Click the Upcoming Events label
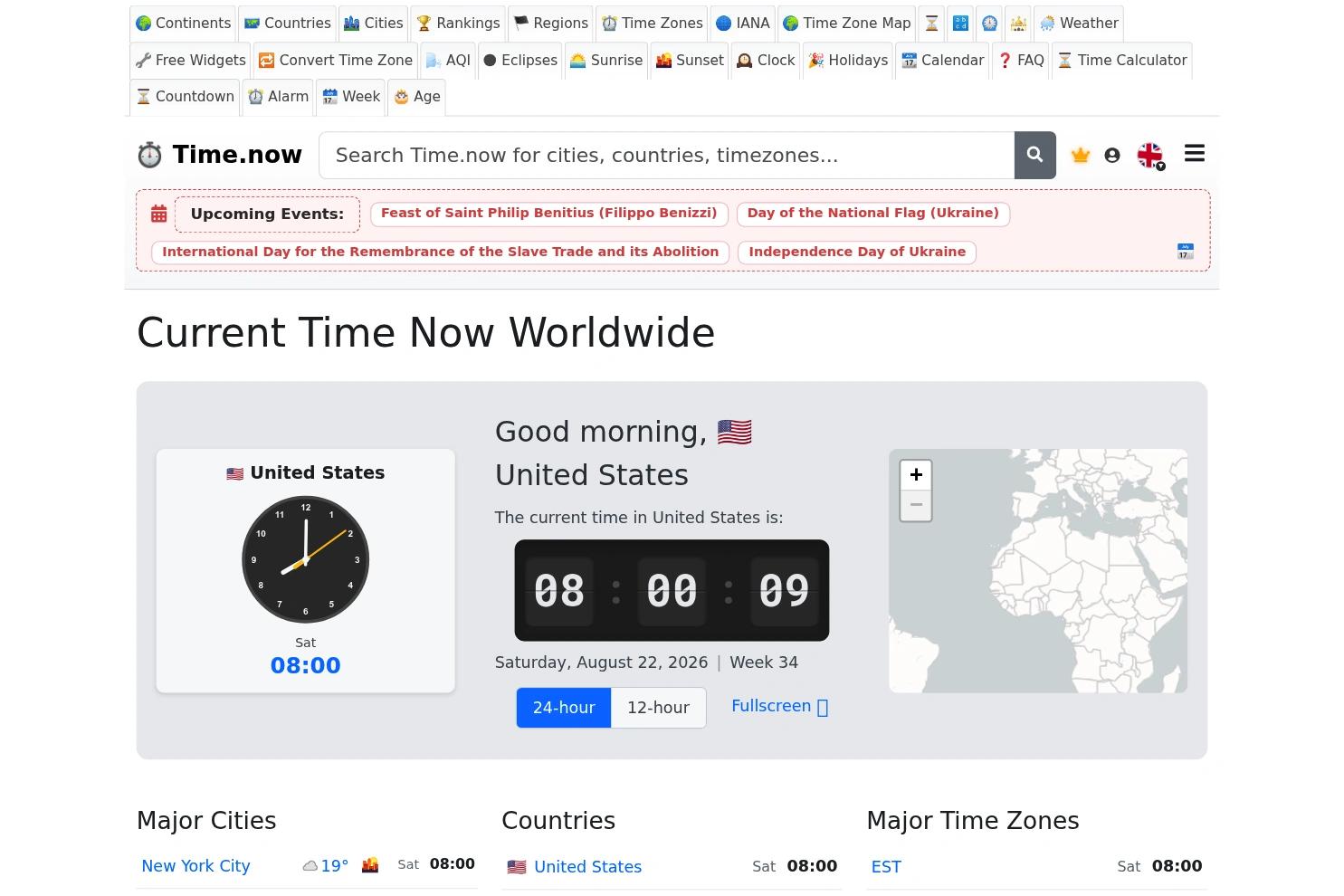The height and width of the screenshot is (896, 1344). (x=267, y=214)
